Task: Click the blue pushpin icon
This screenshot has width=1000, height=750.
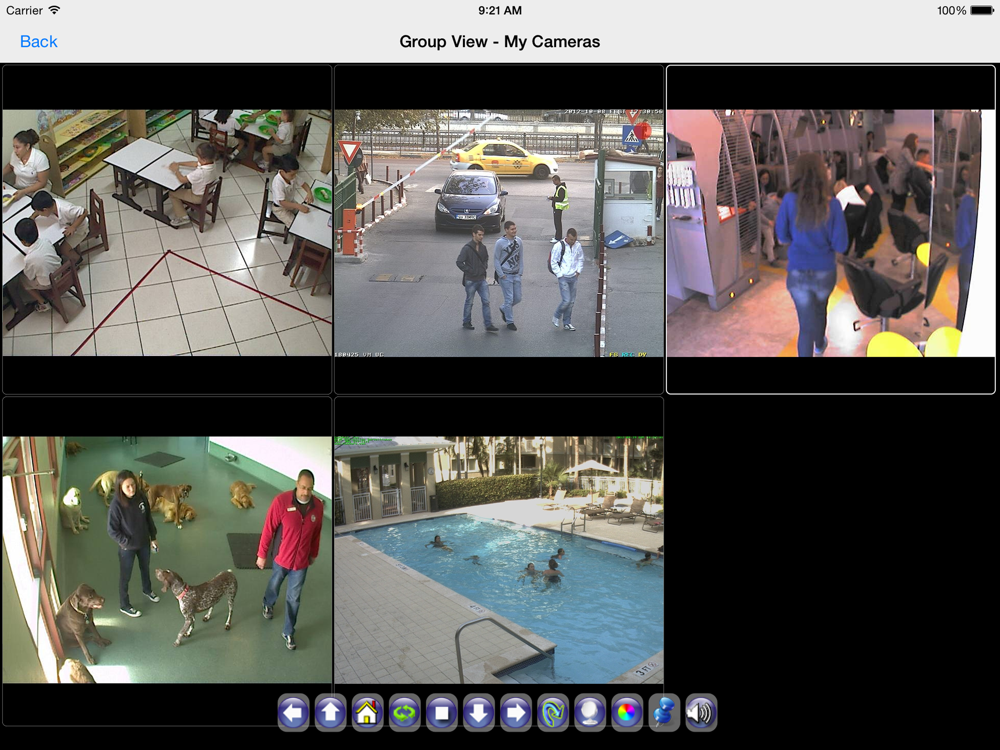Action: pos(663,712)
